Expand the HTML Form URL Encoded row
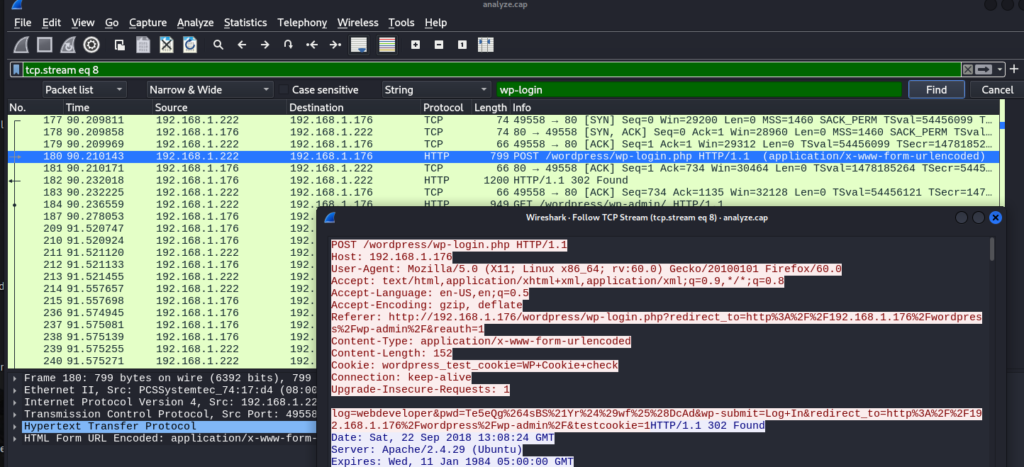Screen dimensions: 1024x467 coord(16,438)
